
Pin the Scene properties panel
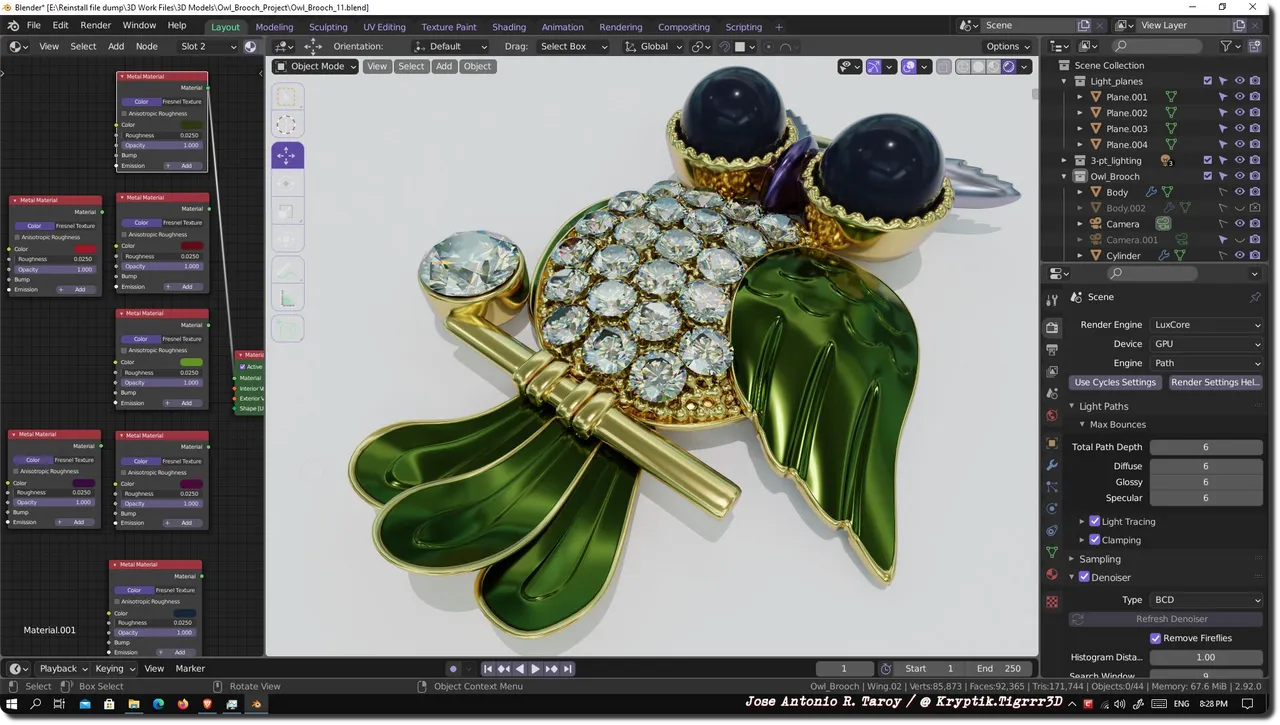click(x=1256, y=297)
